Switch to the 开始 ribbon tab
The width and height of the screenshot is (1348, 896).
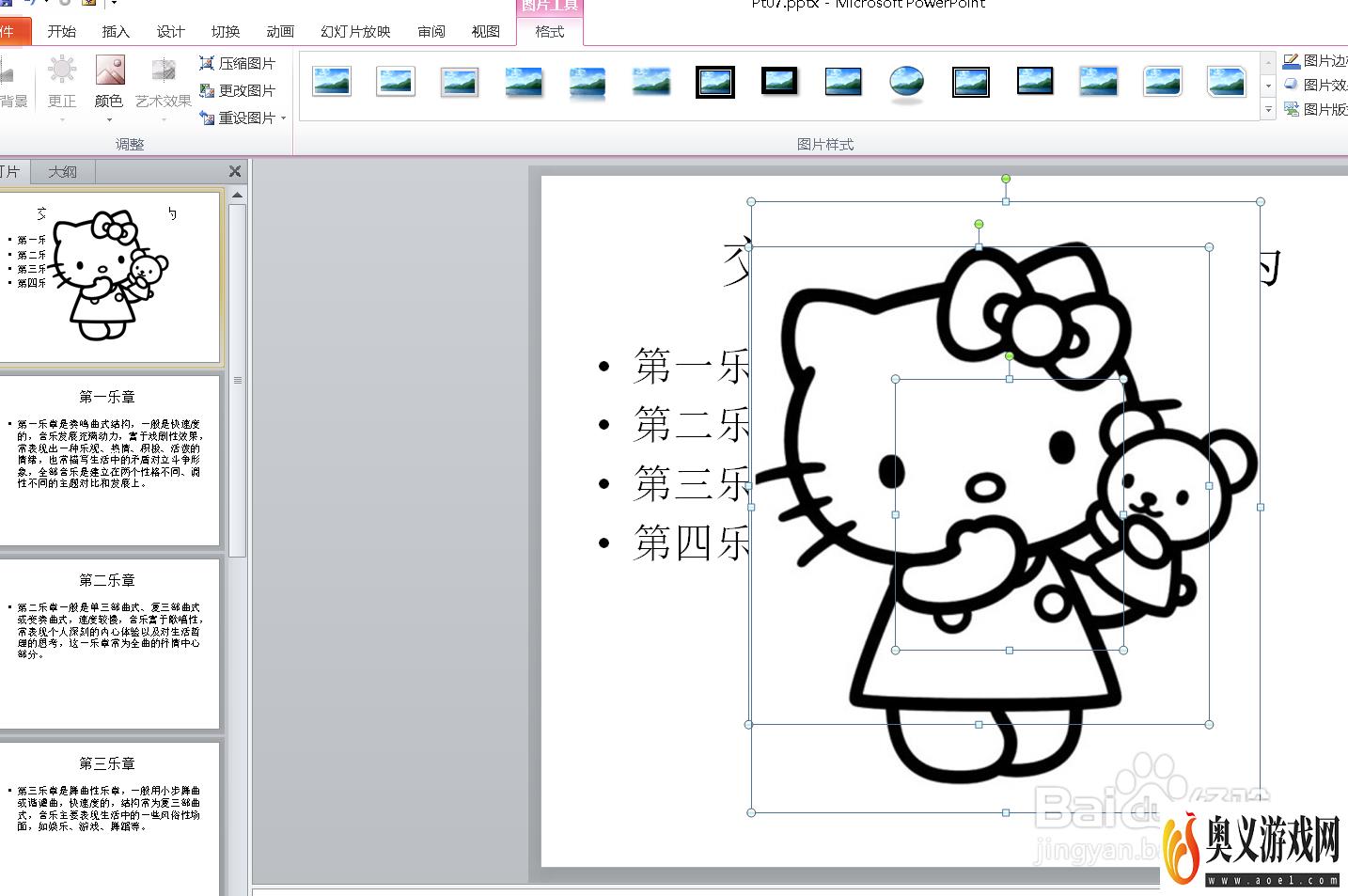62,31
